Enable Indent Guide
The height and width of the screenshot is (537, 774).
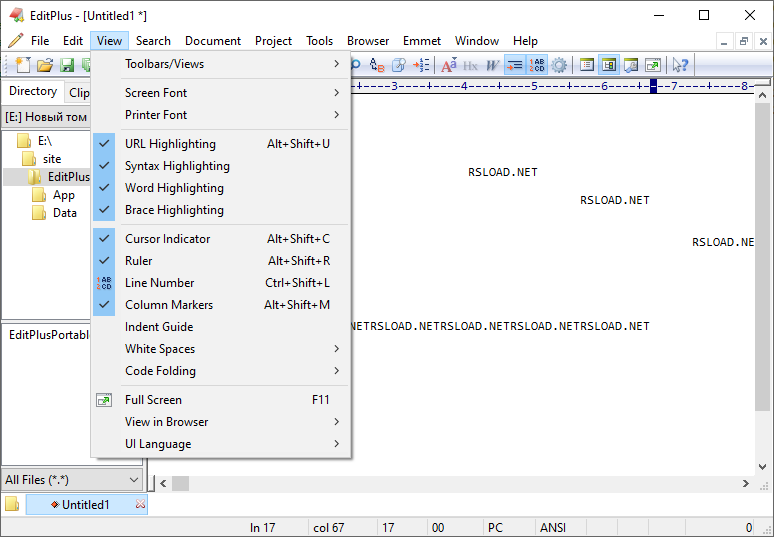[221, 326]
